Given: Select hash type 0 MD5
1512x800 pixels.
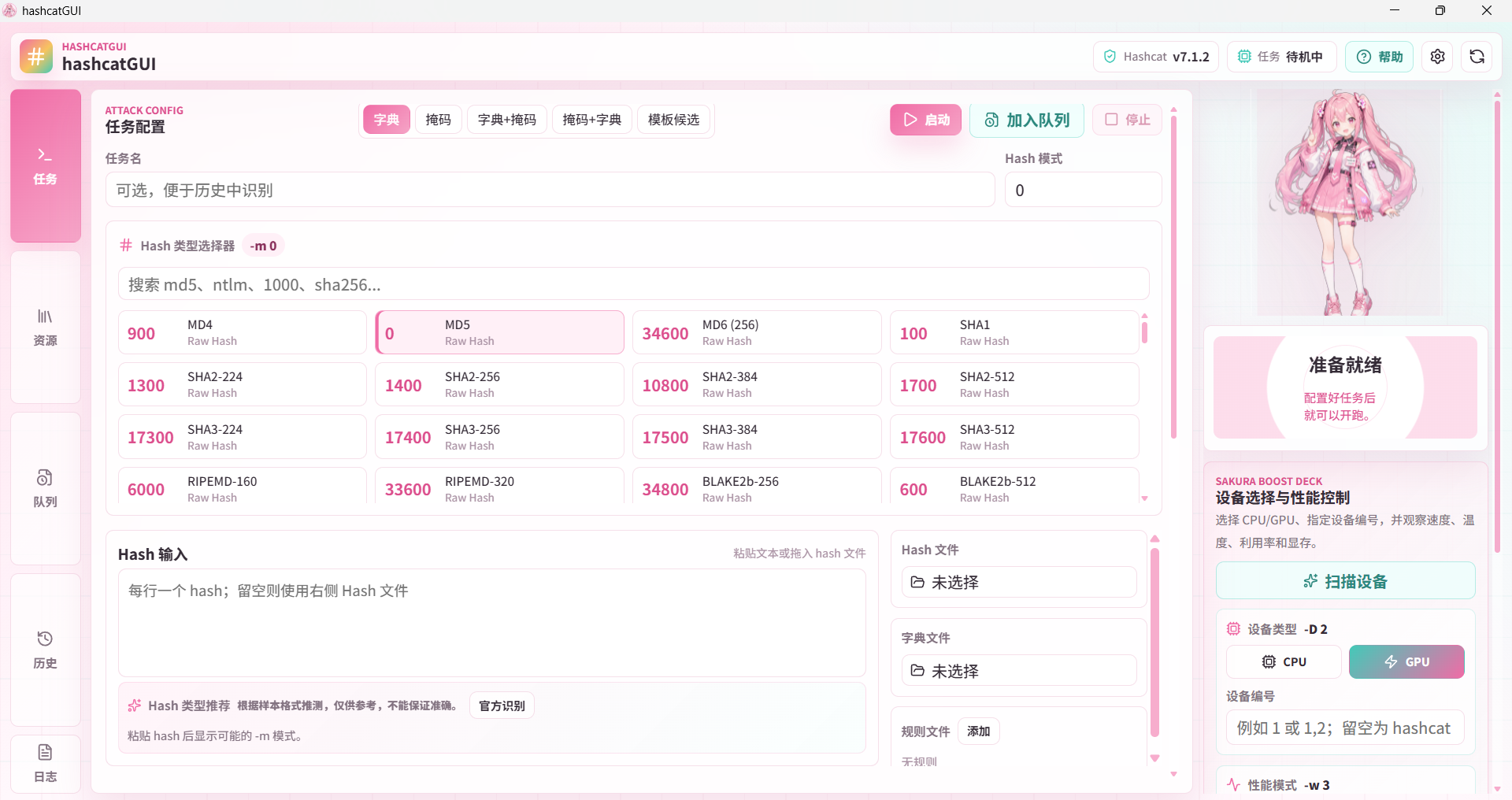Looking at the screenshot, I should (x=500, y=332).
